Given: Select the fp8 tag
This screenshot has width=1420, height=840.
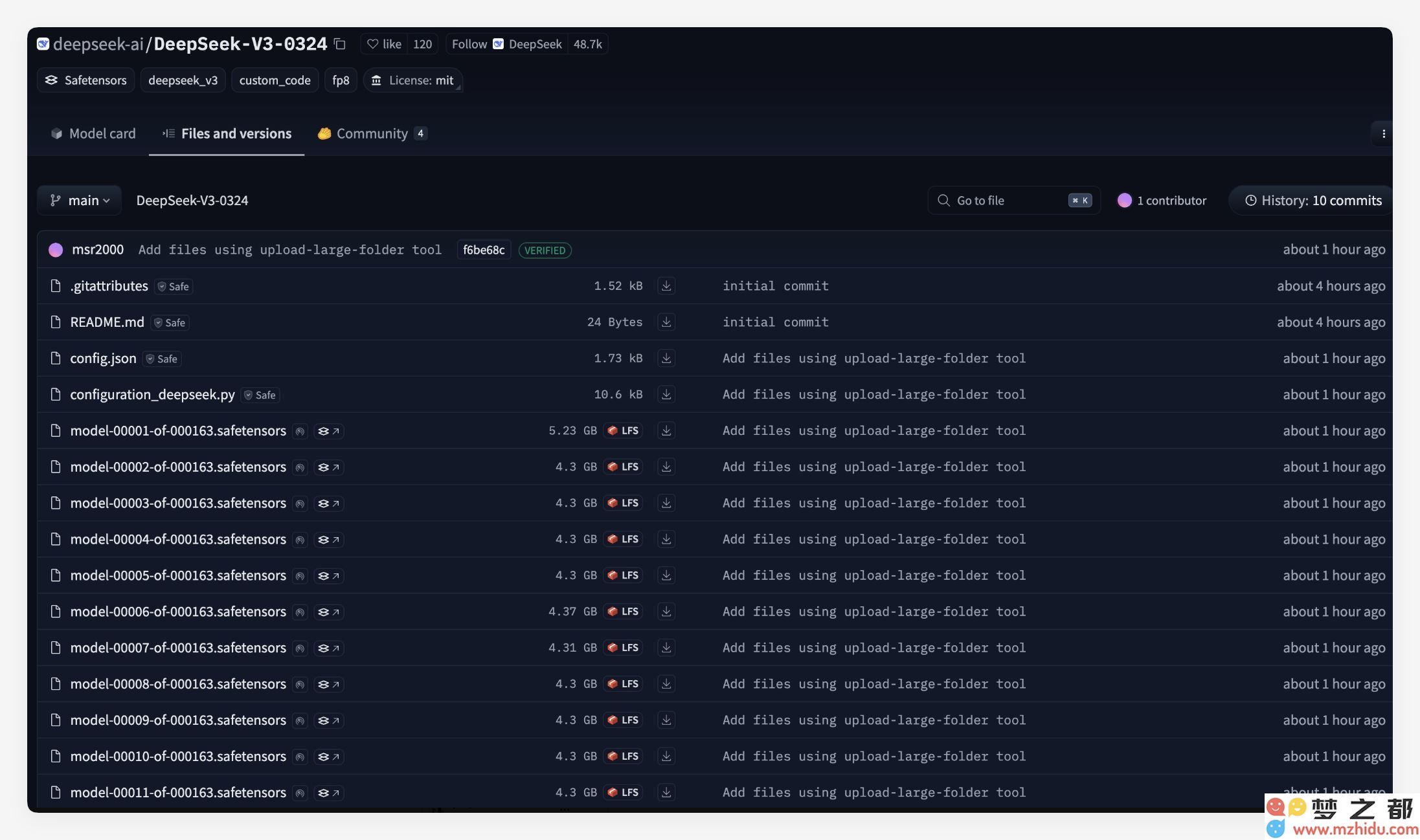Looking at the screenshot, I should (x=341, y=80).
